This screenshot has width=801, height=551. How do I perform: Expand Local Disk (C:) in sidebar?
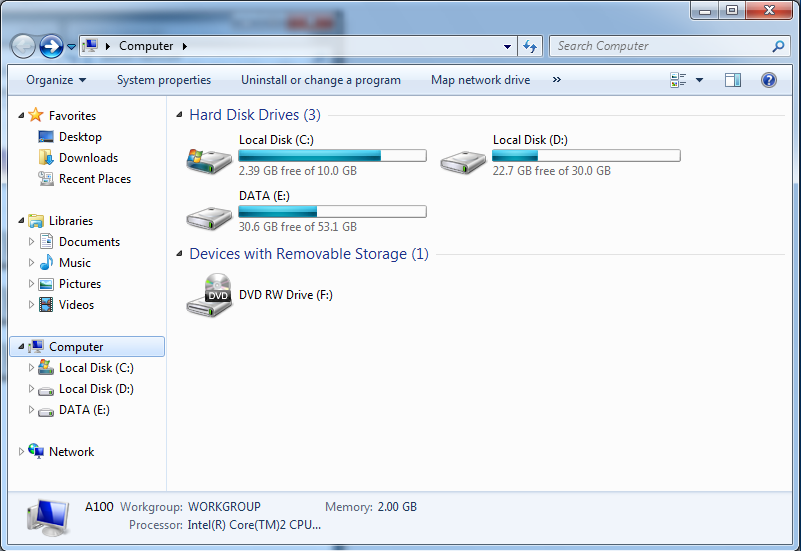pos(31,368)
